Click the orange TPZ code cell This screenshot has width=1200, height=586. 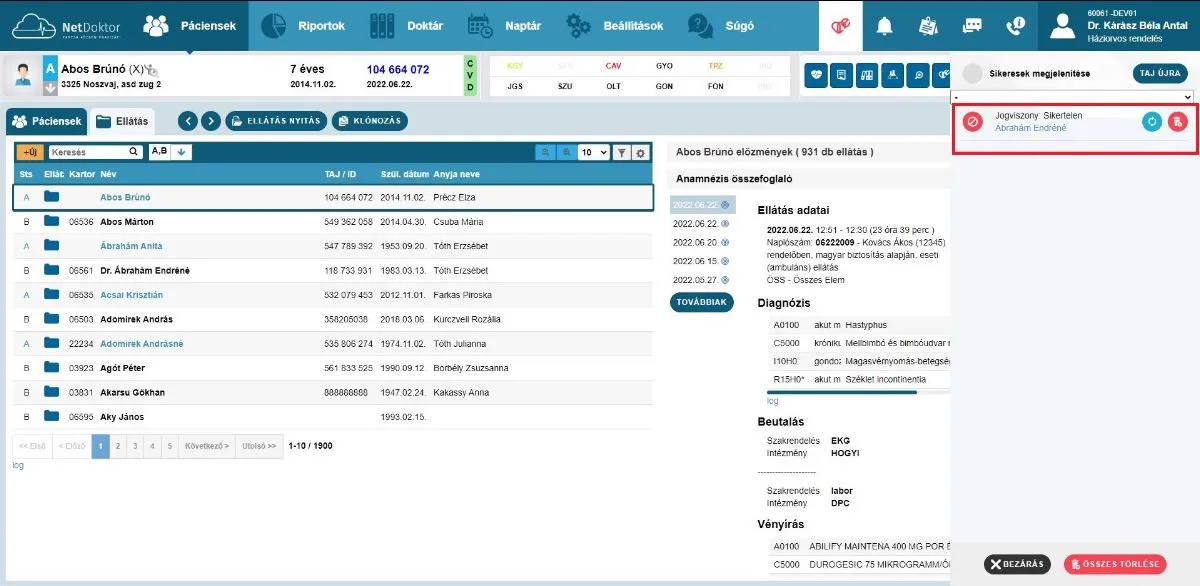(715, 66)
